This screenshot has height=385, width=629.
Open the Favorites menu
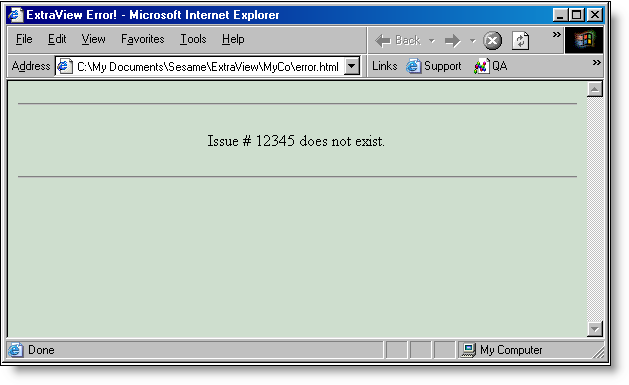pos(142,39)
